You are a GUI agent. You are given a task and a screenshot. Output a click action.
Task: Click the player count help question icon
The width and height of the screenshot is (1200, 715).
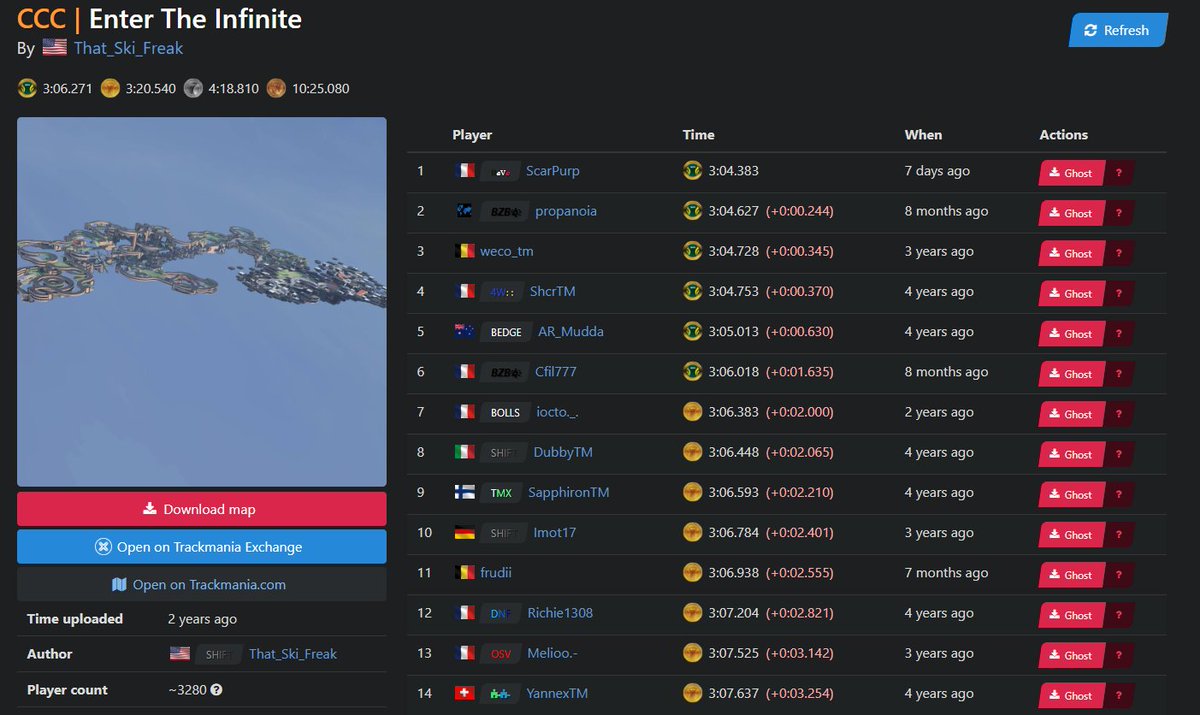pos(216,690)
